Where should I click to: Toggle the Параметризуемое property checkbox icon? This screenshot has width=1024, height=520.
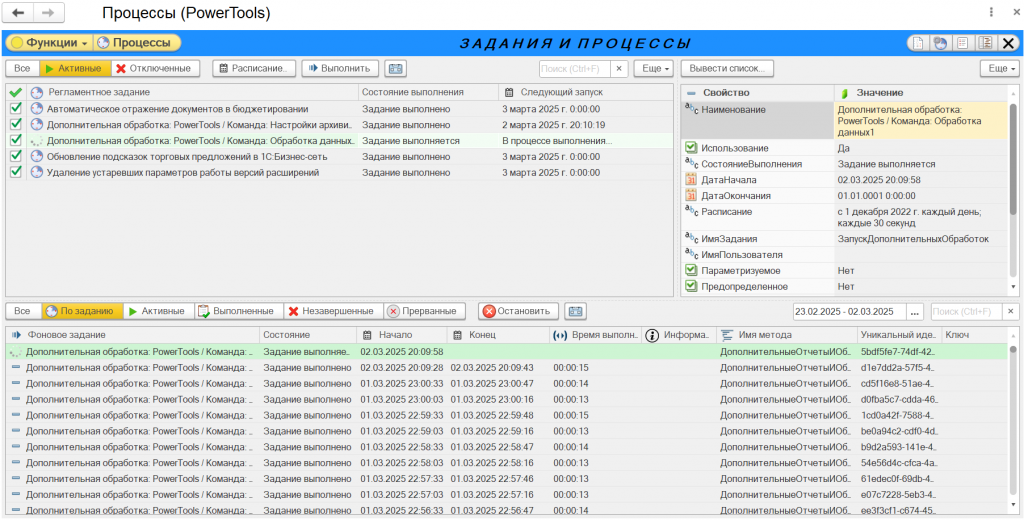[691, 270]
